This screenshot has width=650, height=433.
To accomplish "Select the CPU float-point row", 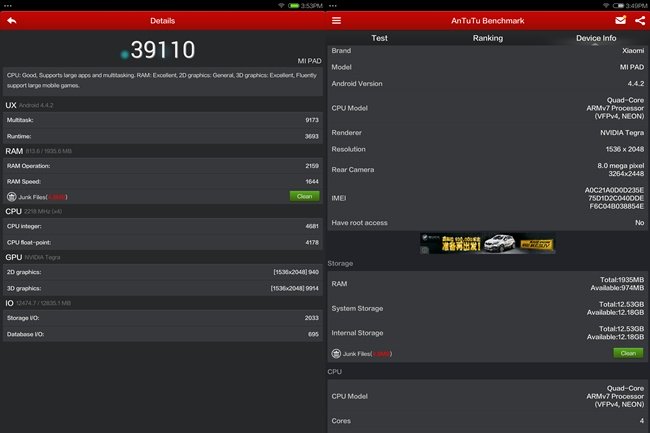I will pyautogui.click(x=162, y=242).
